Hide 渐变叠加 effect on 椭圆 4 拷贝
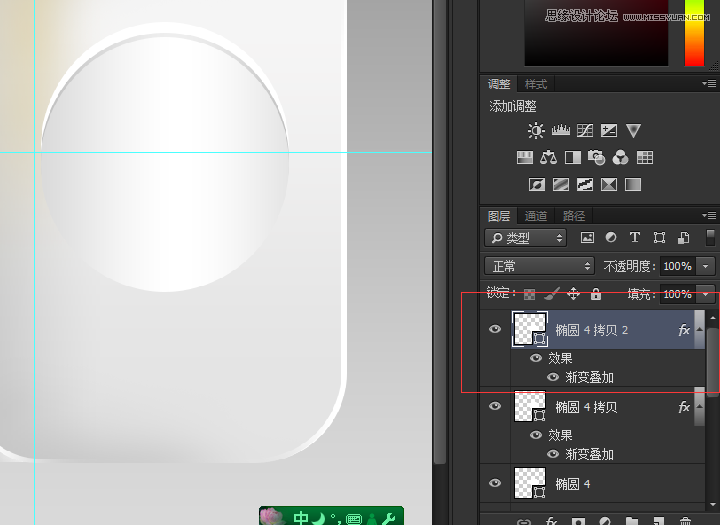The image size is (720, 525). pos(553,454)
